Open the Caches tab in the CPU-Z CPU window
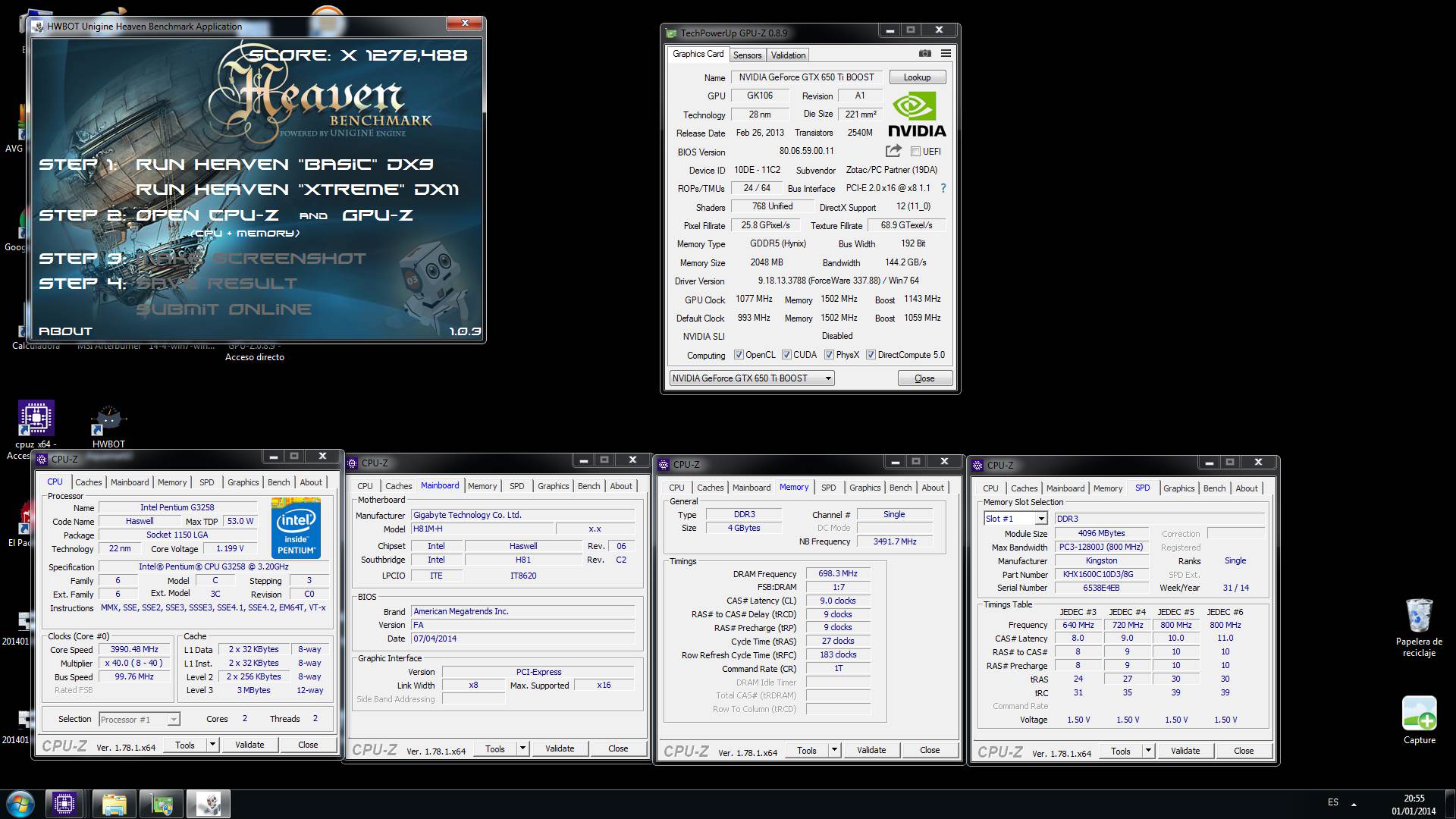1456x819 pixels. coord(88,482)
